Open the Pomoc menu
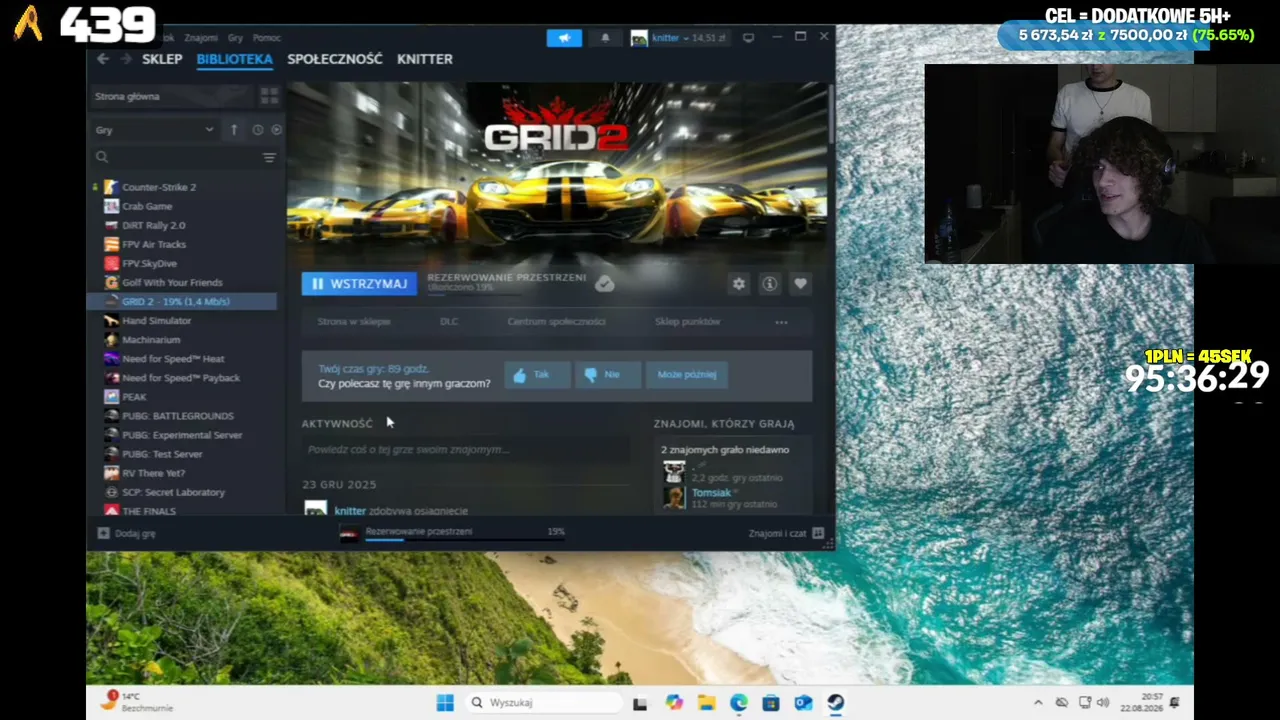Screen dimensions: 1280x720 [267, 38]
